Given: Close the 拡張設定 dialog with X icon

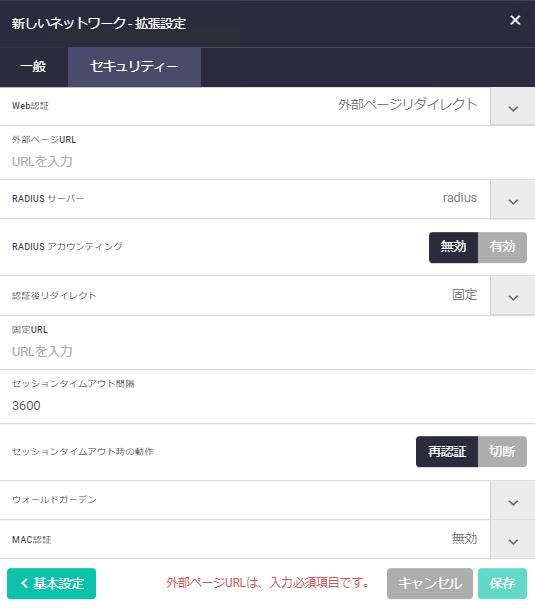Looking at the screenshot, I should pos(515,20).
